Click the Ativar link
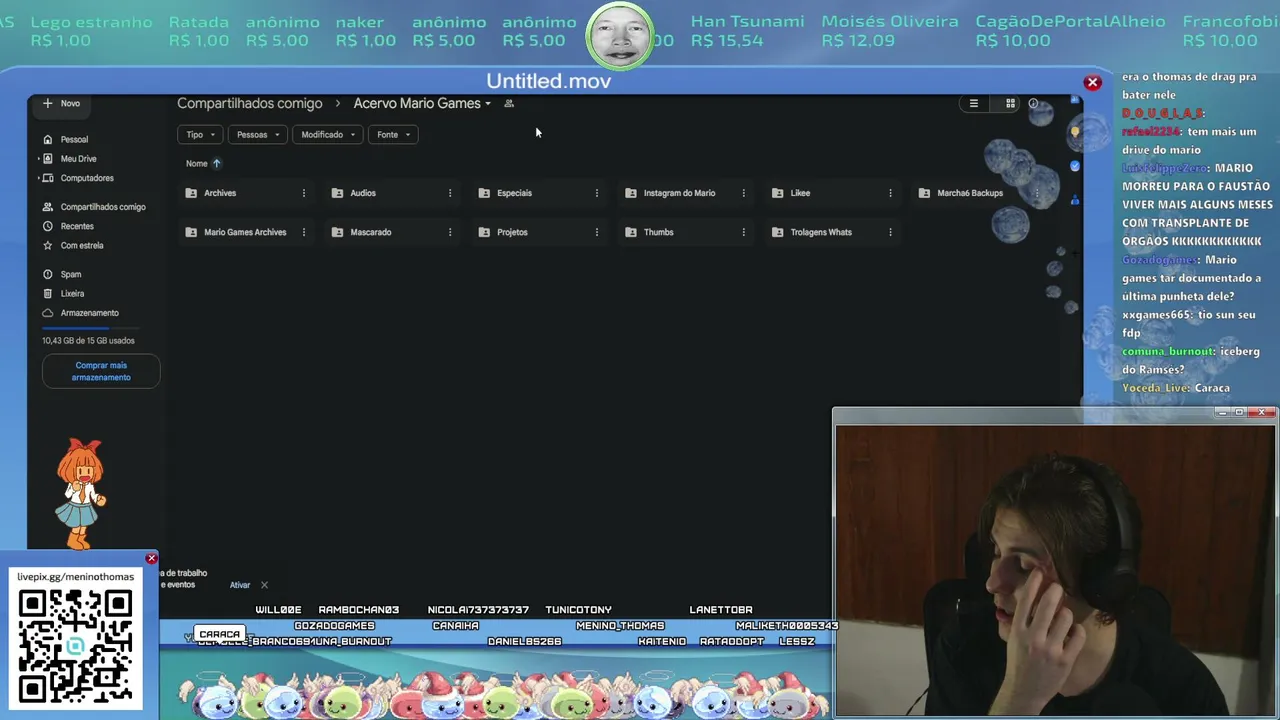The height and width of the screenshot is (720, 1280). coord(240,585)
